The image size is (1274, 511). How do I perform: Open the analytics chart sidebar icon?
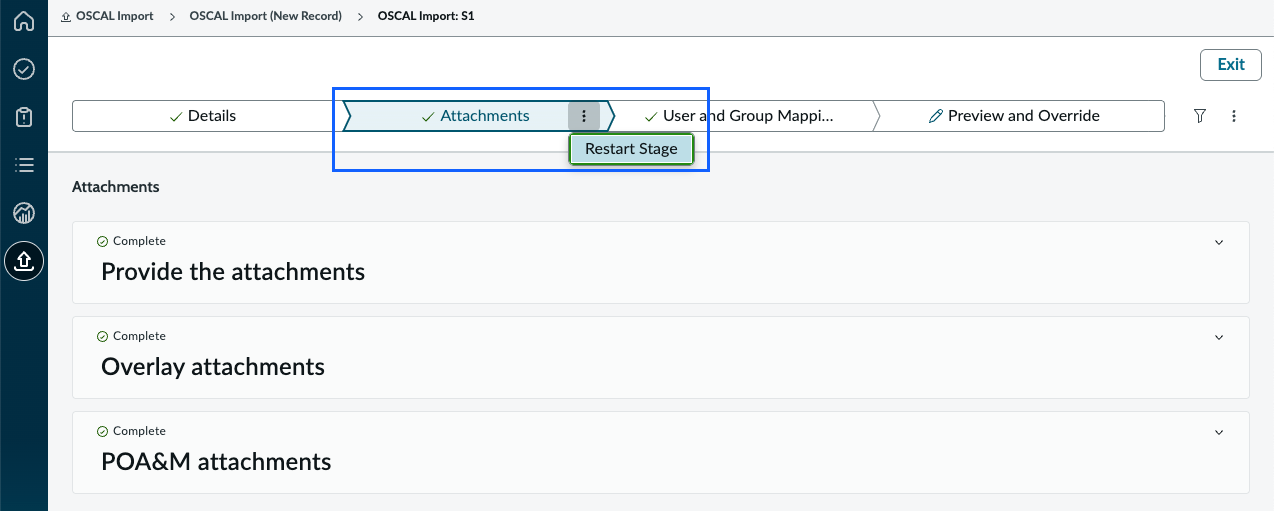pyautogui.click(x=24, y=213)
